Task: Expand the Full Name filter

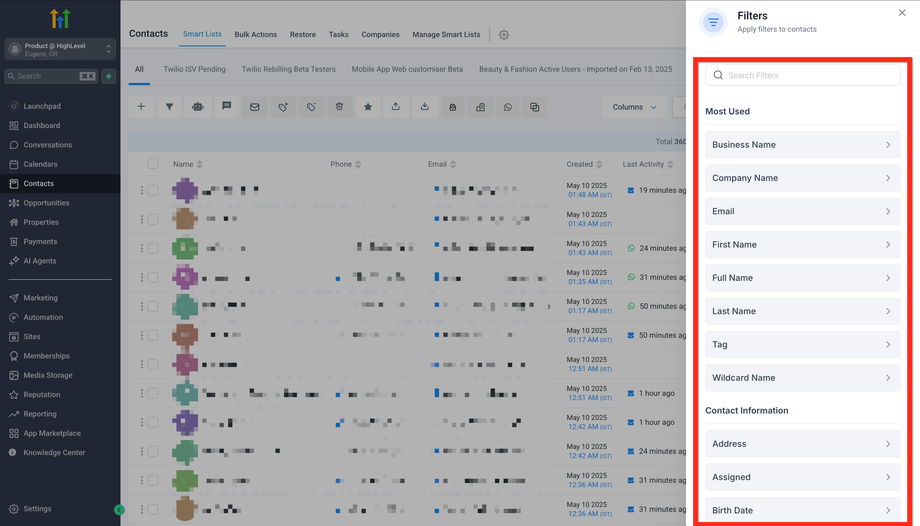Action: click(x=802, y=278)
